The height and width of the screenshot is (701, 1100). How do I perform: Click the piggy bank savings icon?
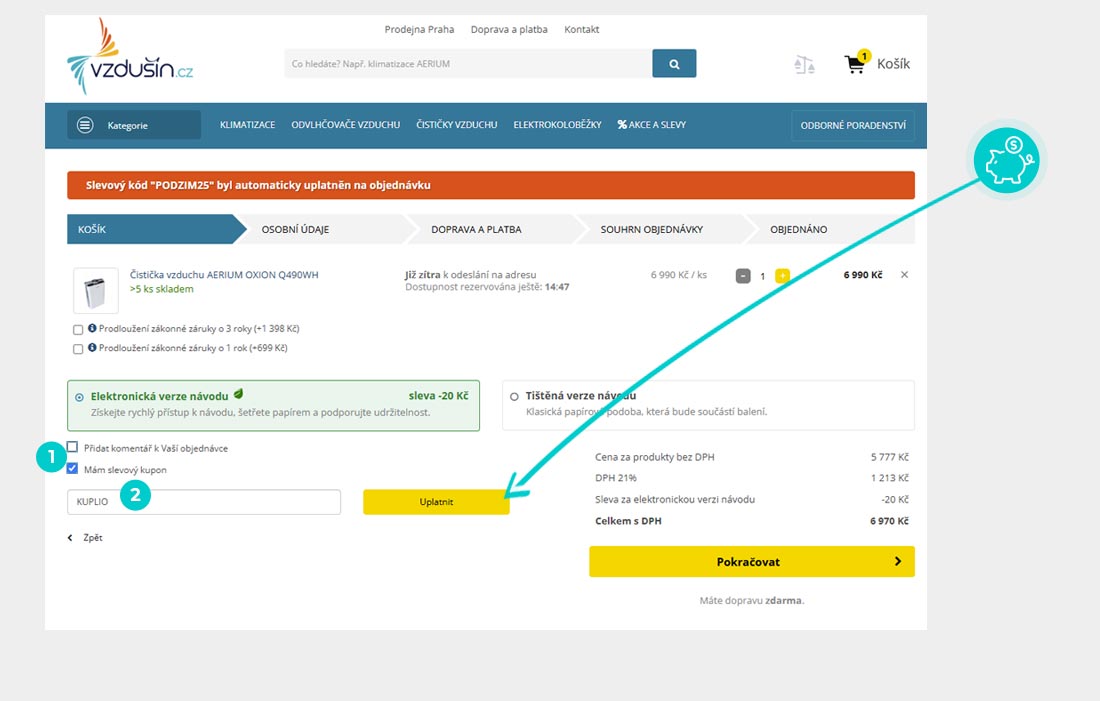tap(1008, 161)
